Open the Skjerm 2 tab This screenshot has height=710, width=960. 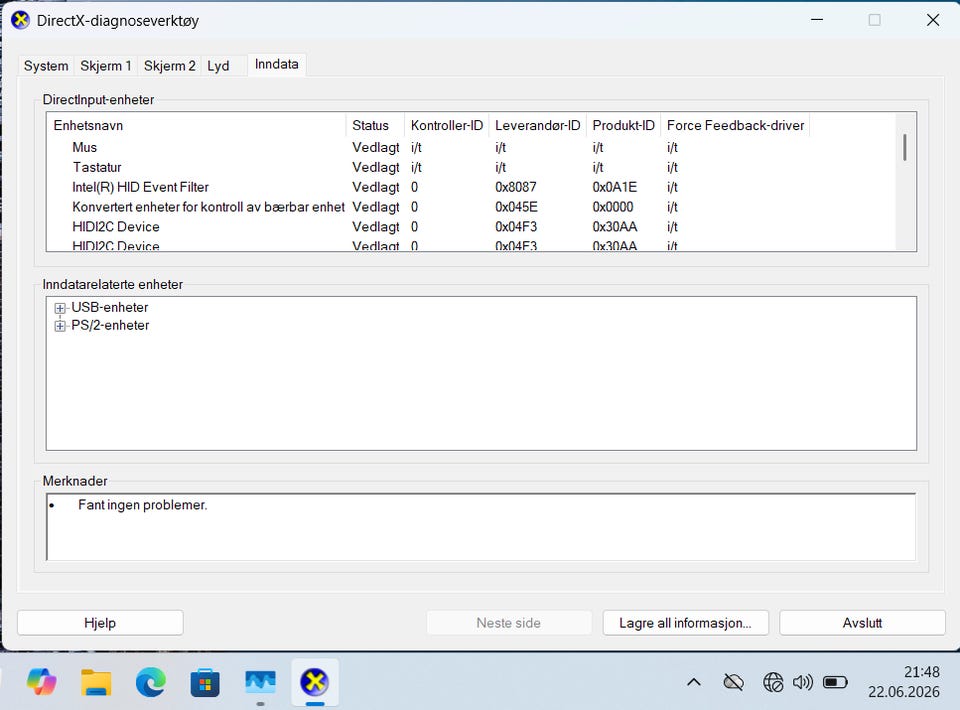(x=170, y=65)
